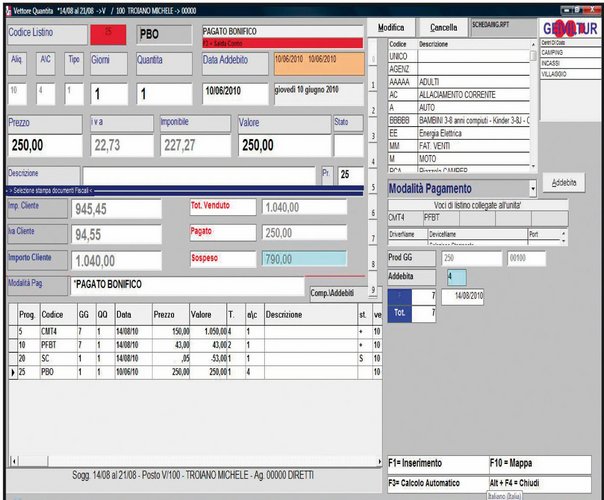Select the current row marker for PBO
Viewport: 604px width, 500px height.
tap(12, 371)
